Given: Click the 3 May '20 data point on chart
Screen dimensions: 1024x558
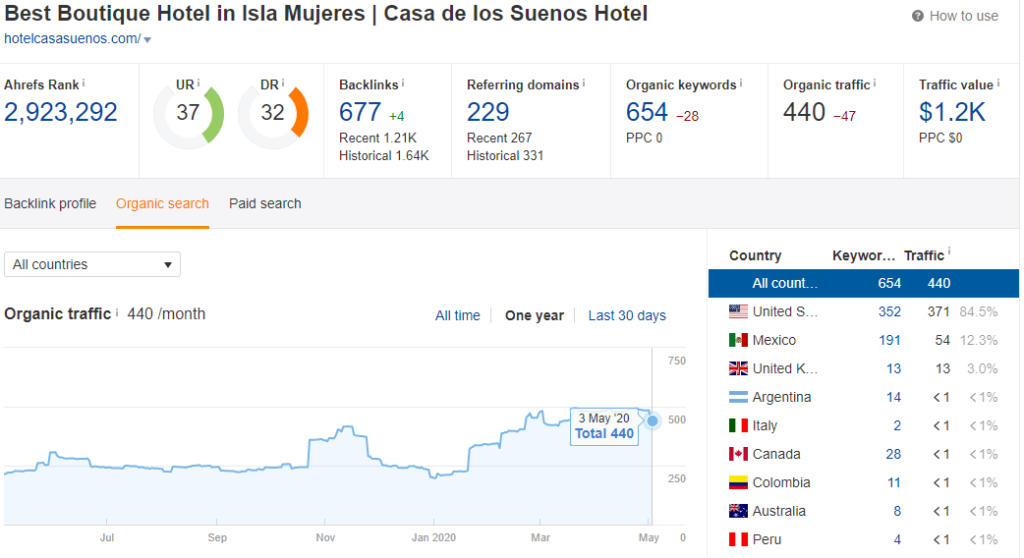Looking at the screenshot, I should 652,421.
